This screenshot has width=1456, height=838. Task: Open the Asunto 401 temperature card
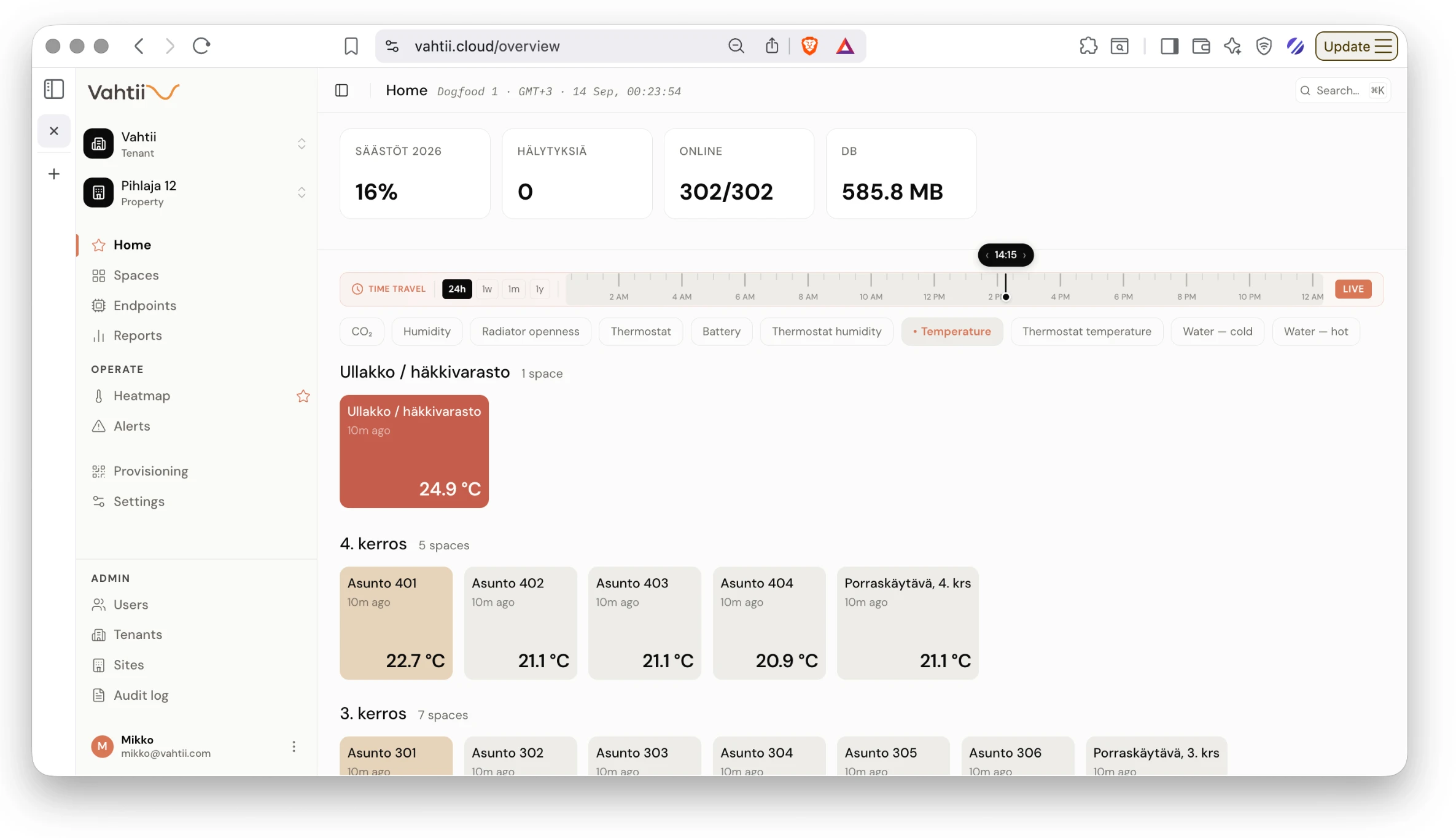(396, 624)
